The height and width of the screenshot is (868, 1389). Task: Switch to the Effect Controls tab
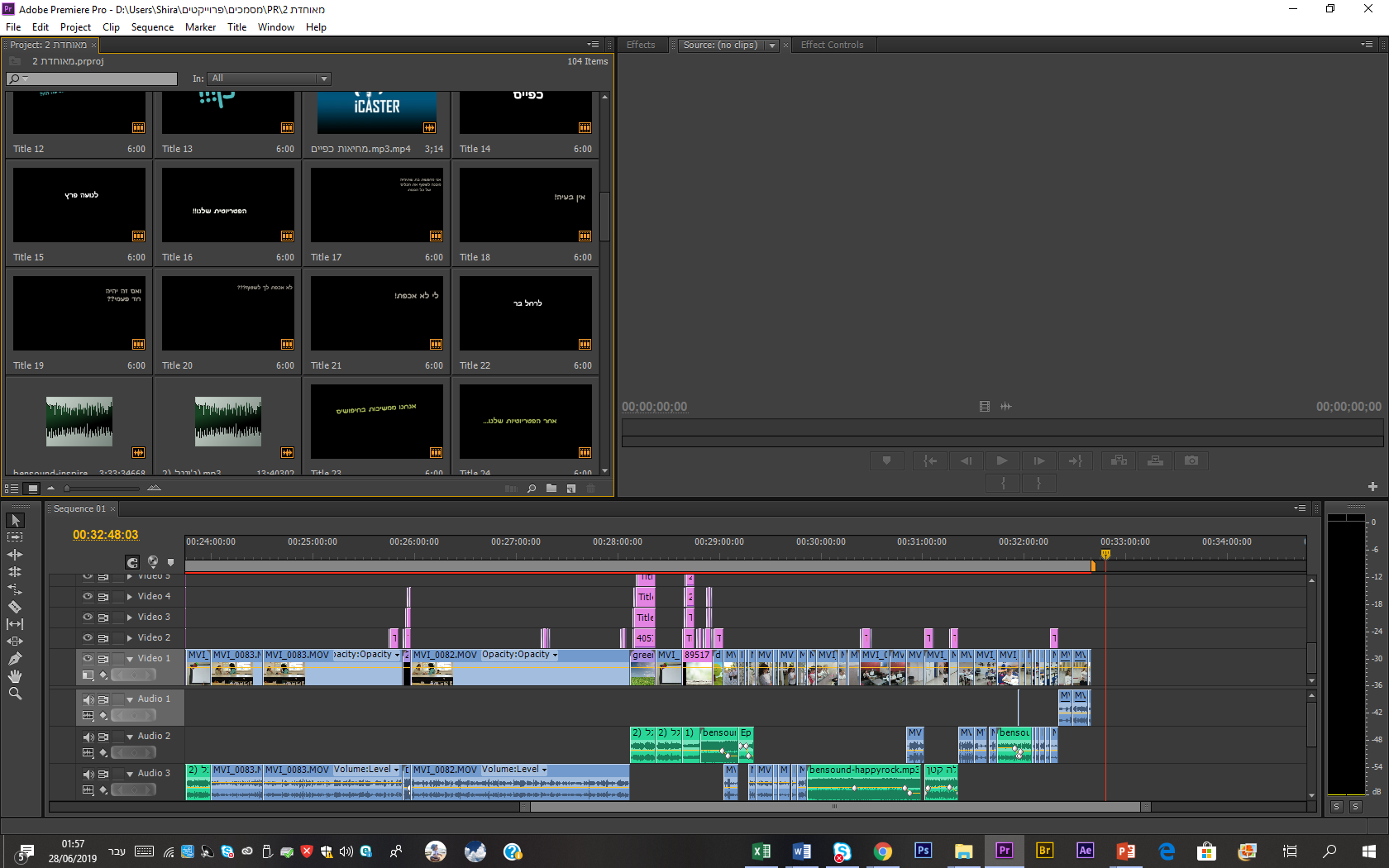tap(831, 45)
